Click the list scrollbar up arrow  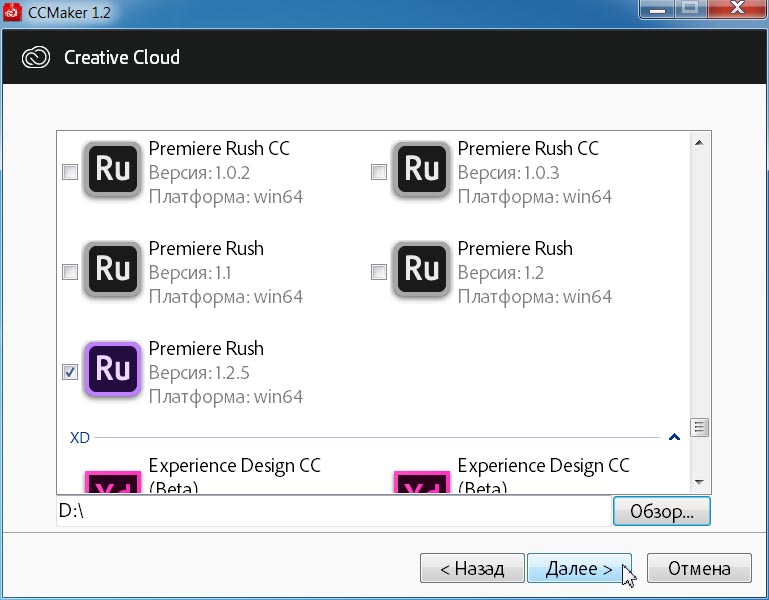pyautogui.click(x=699, y=143)
